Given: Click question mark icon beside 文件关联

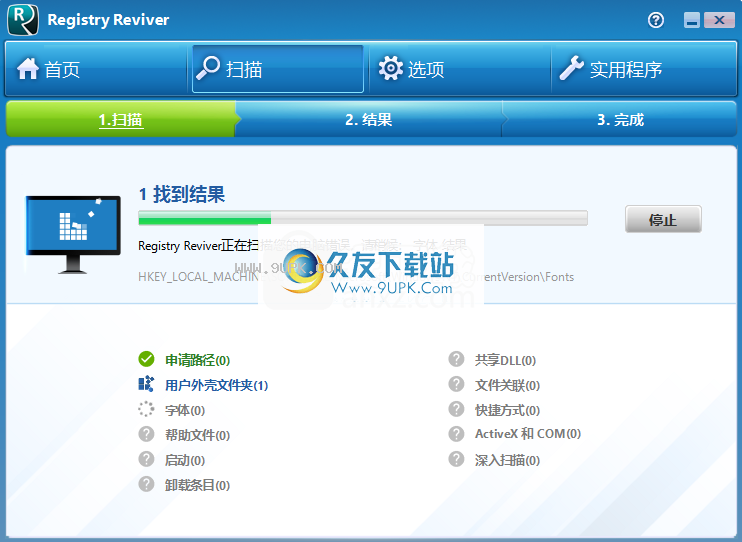Looking at the screenshot, I should pyautogui.click(x=456, y=384).
